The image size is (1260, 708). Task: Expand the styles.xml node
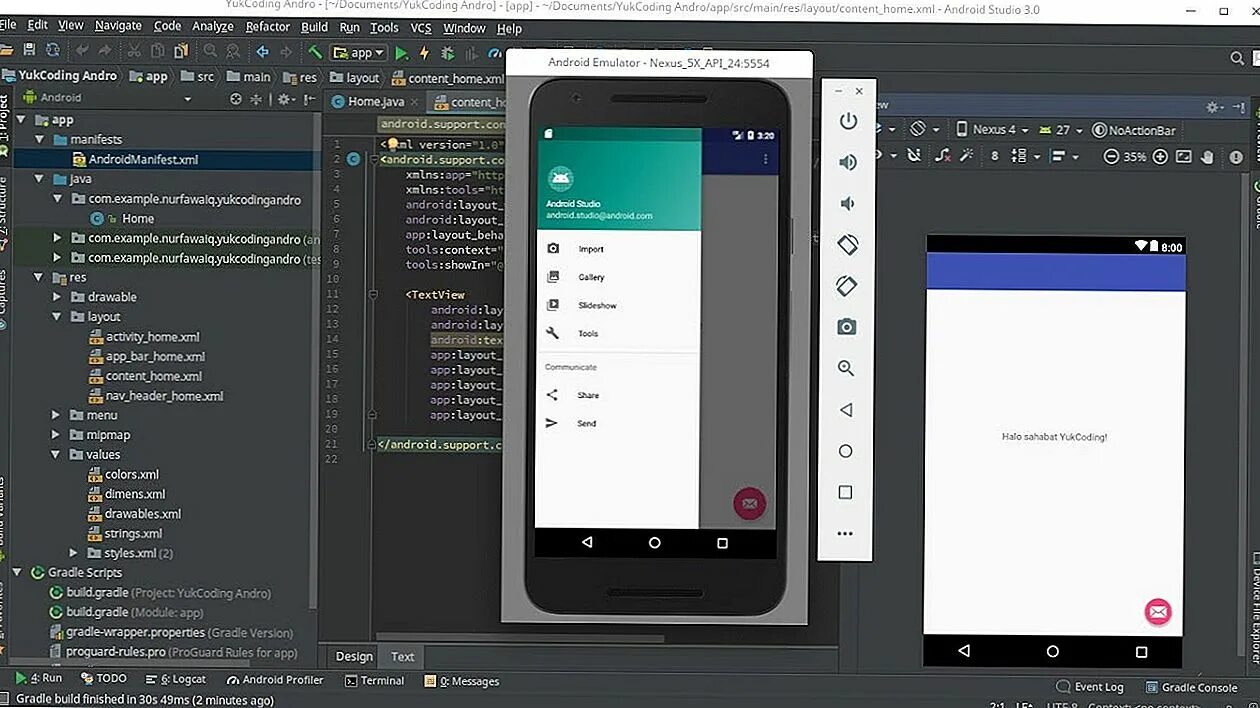tap(74, 553)
